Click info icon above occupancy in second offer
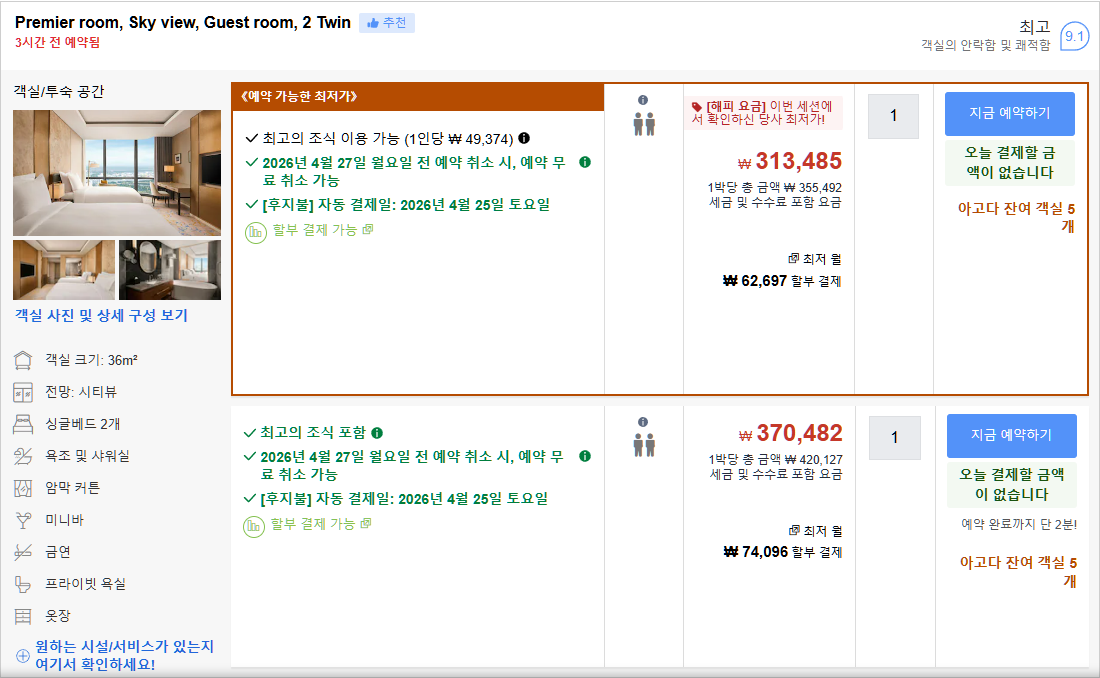Image resolution: width=1100 pixels, height=678 pixels. tap(643, 422)
